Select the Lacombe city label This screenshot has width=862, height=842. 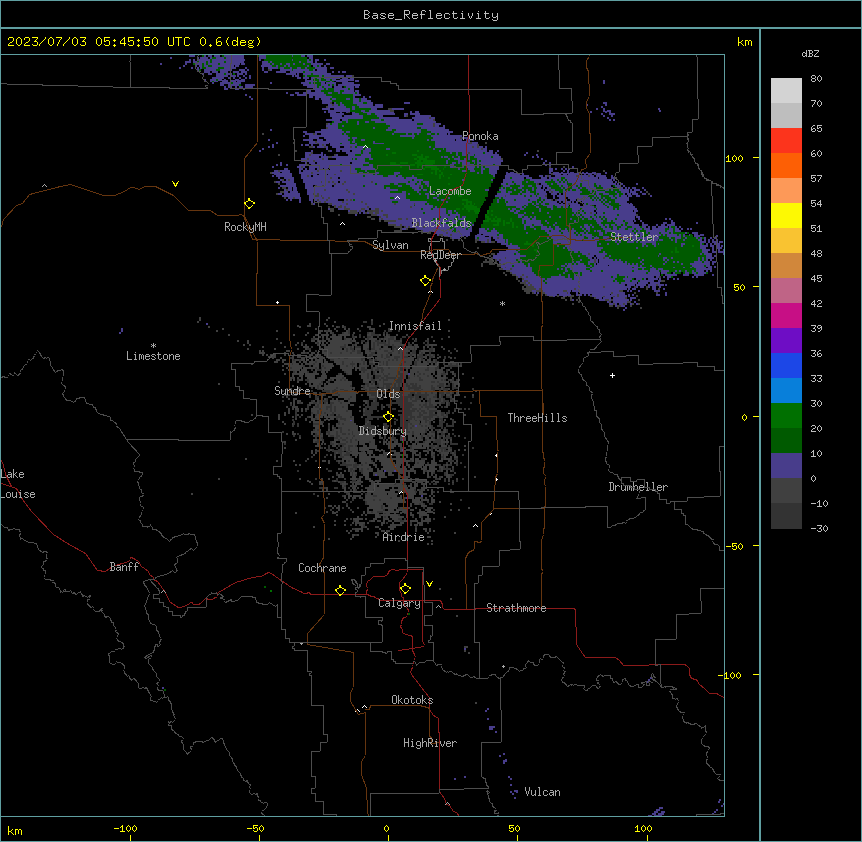click(x=450, y=191)
